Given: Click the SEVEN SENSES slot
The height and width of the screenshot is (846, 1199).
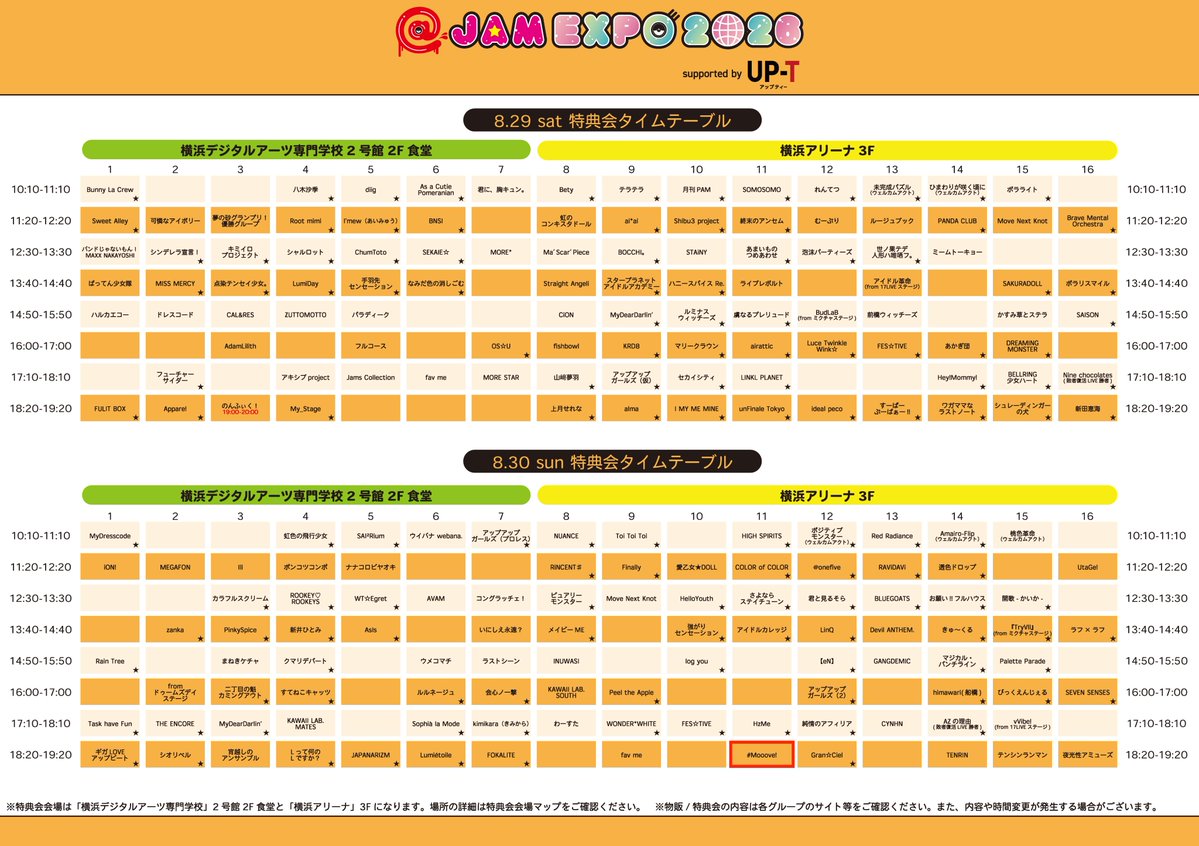Looking at the screenshot, I should click(x=1088, y=692).
